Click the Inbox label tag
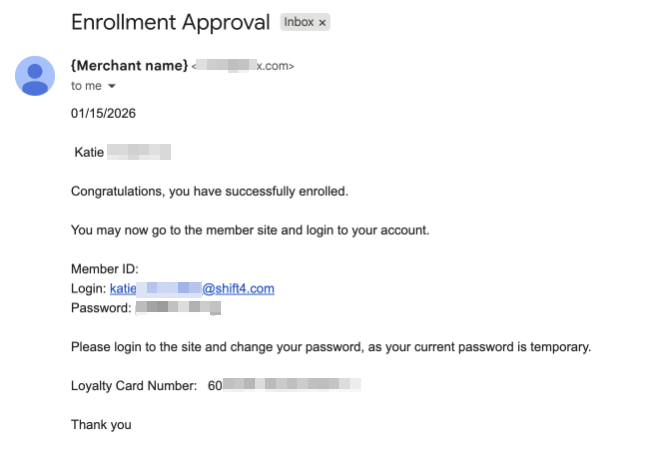Screen dimensions: 645x452 [x=299, y=22]
